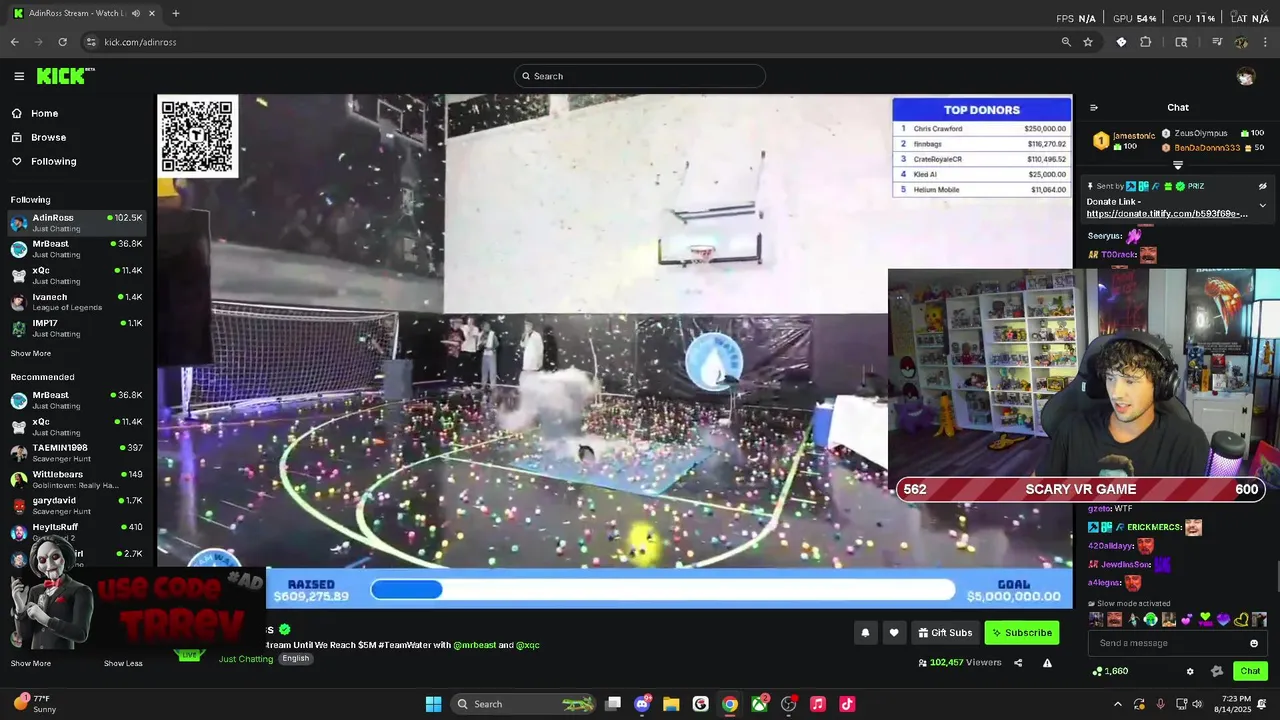
Task: Open Ivanech League of Legends channel
Action: (x=77, y=301)
